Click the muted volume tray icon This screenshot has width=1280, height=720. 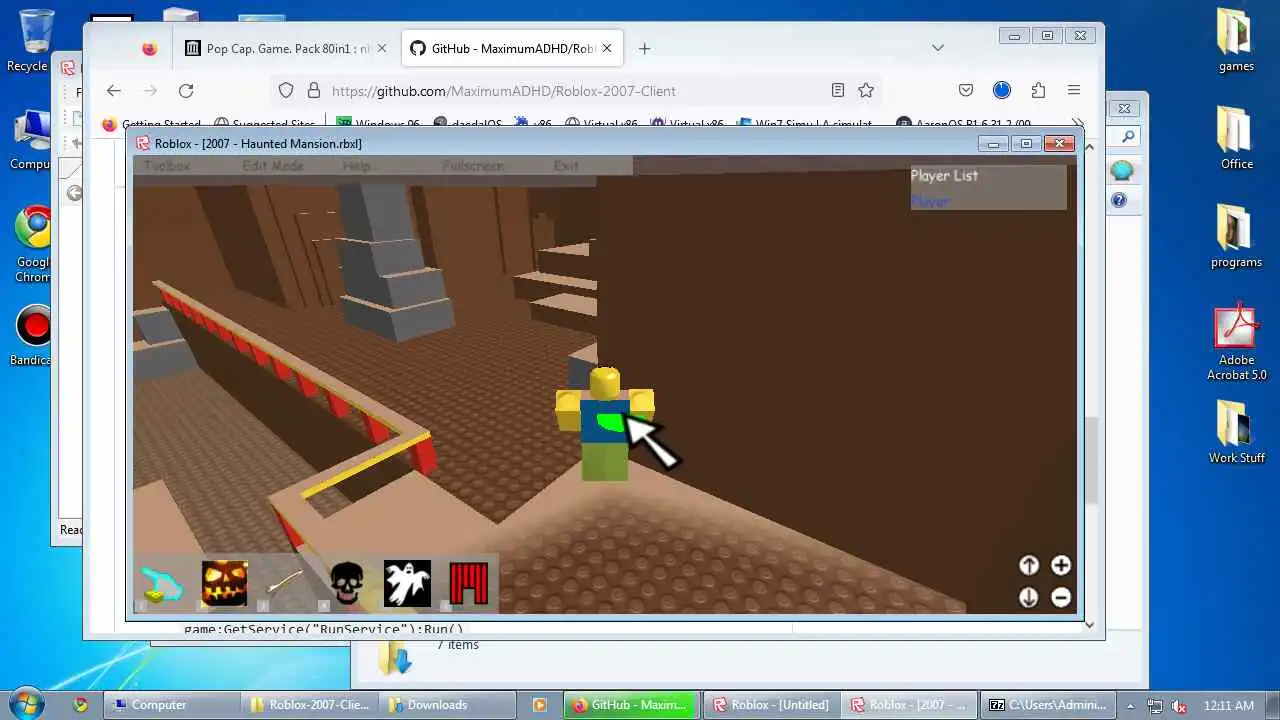1179,705
